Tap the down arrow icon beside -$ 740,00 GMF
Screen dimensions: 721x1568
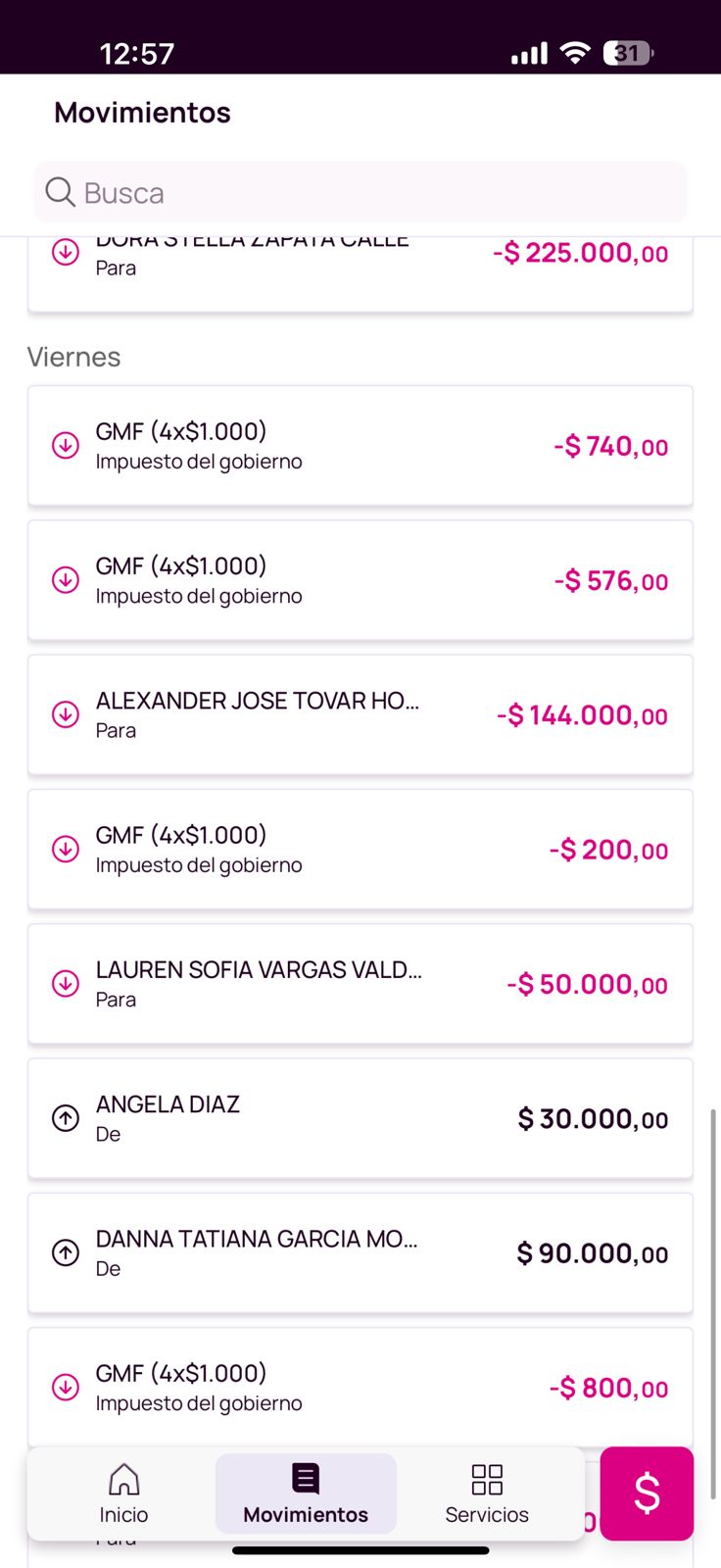pos(66,446)
